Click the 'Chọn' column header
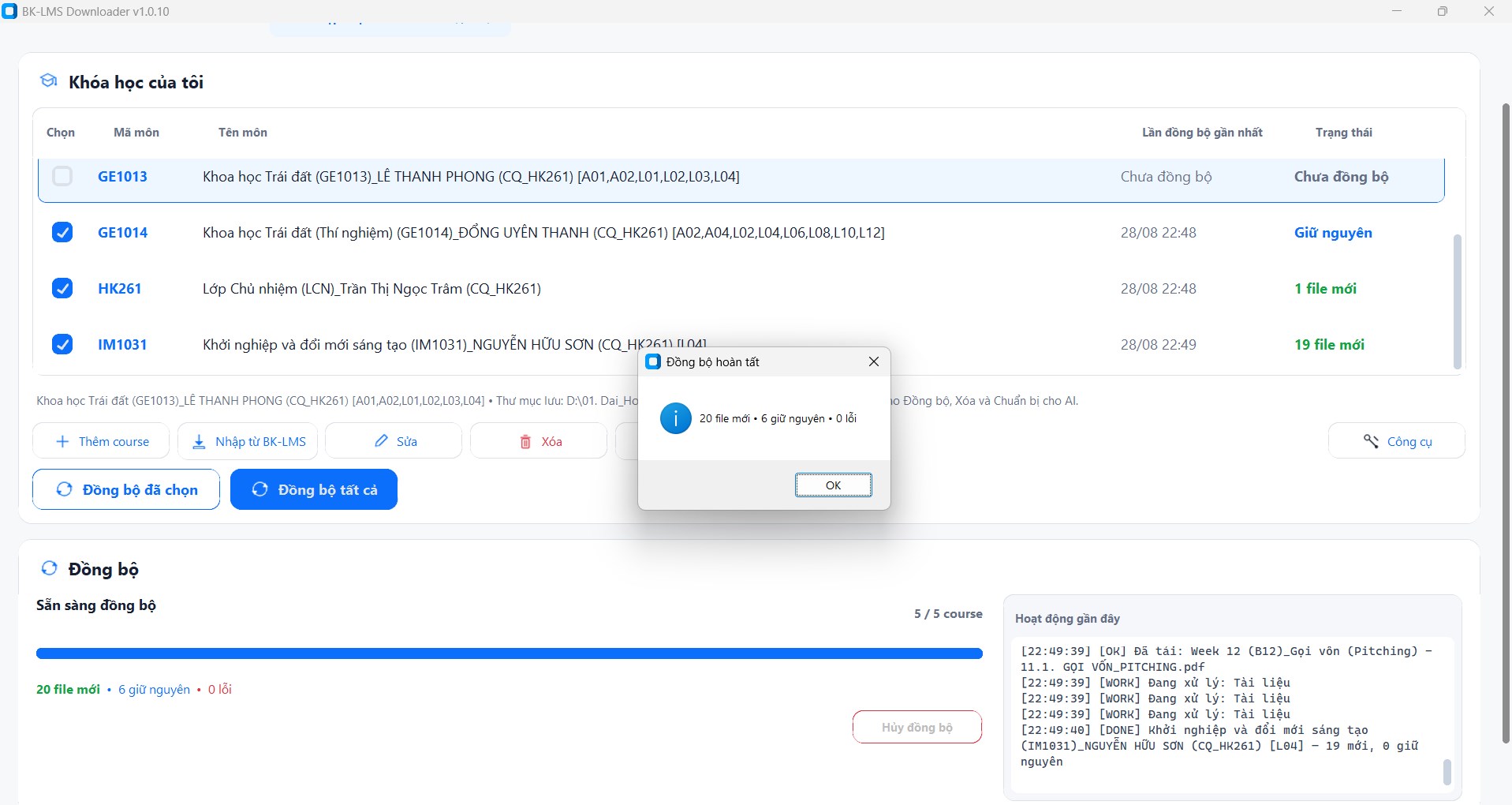Image resolution: width=1512 pixels, height=805 pixels. point(61,133)
